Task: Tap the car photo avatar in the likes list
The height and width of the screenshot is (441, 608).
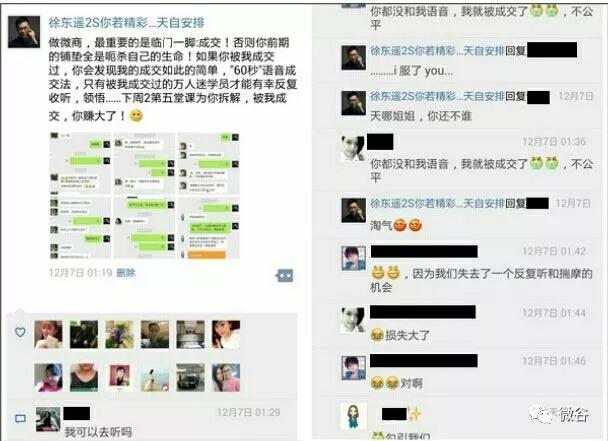Action: [190, 377]
